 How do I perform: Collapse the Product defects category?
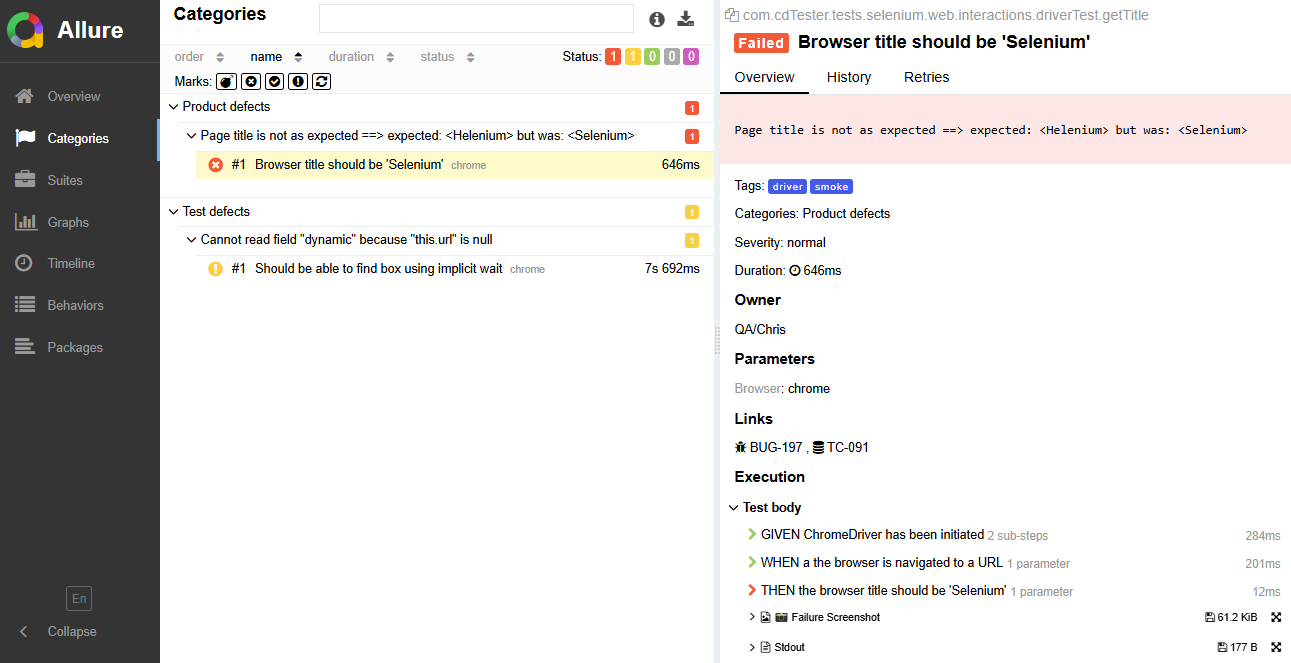(x=174, y=107)
